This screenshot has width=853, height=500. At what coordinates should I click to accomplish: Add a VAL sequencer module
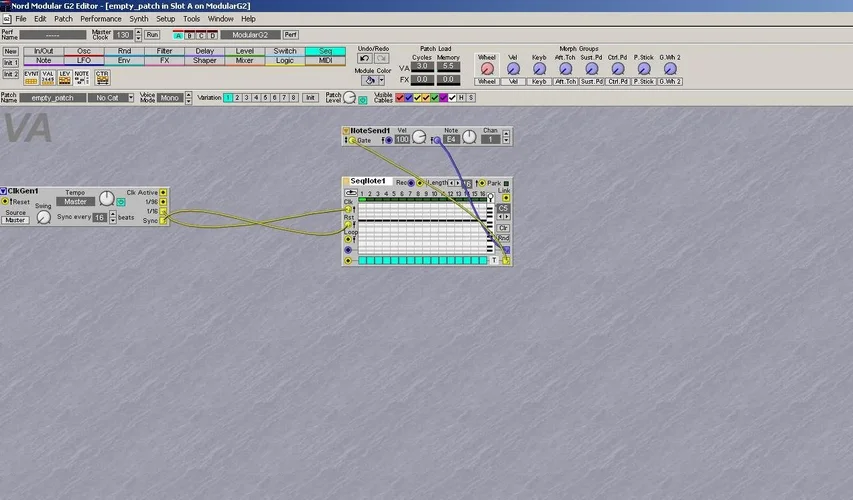pos(48,76)
